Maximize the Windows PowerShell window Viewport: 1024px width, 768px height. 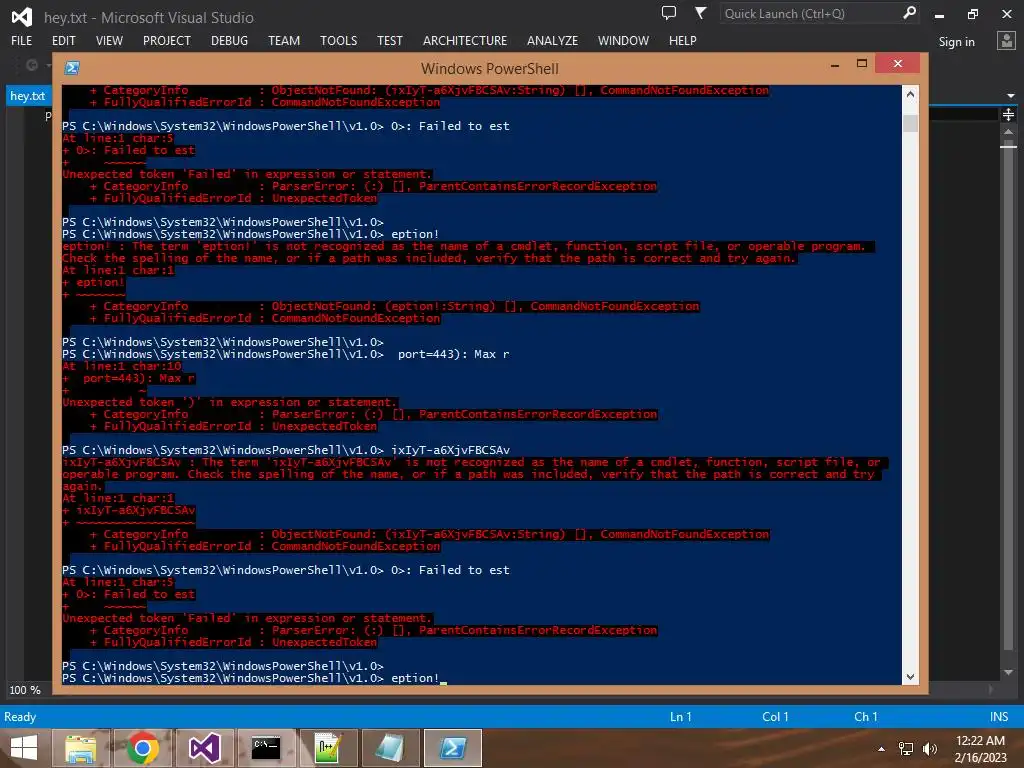[x=862, y=64]
